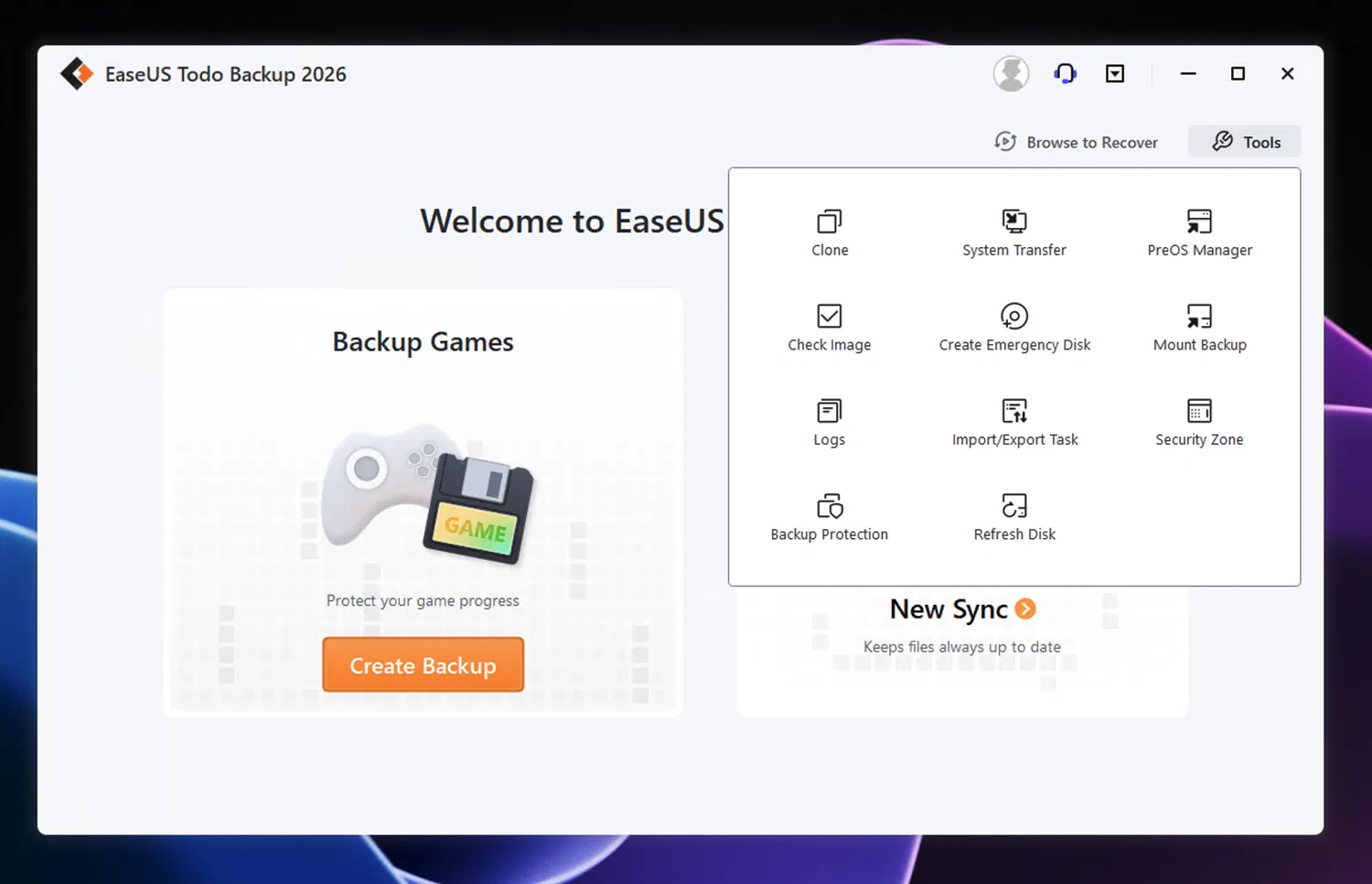1372x884 pixels.
Task: Contact support via the headset icon
Action: [1065, 74]
